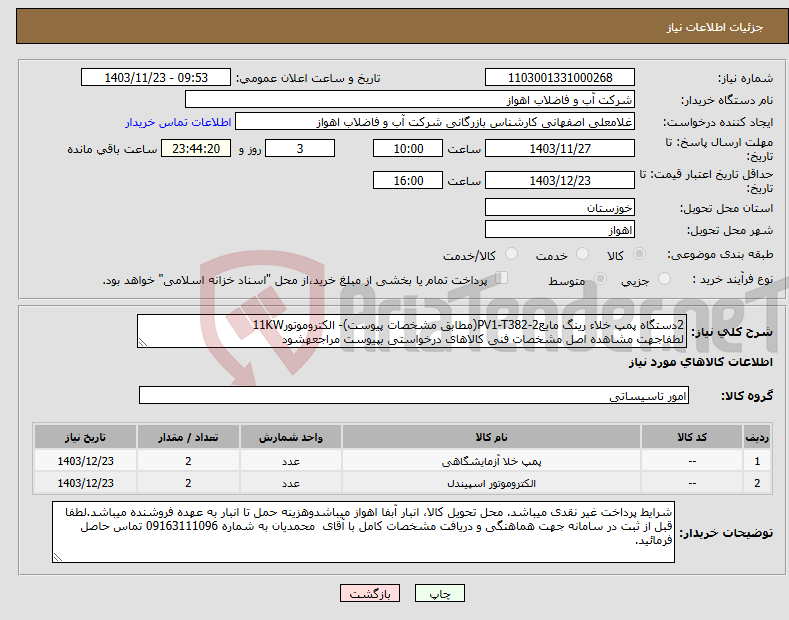Viewport: 789px width, 620px height.
Task: Click the resize handle of buyer notes box
Action: click(x=58, y=557)
